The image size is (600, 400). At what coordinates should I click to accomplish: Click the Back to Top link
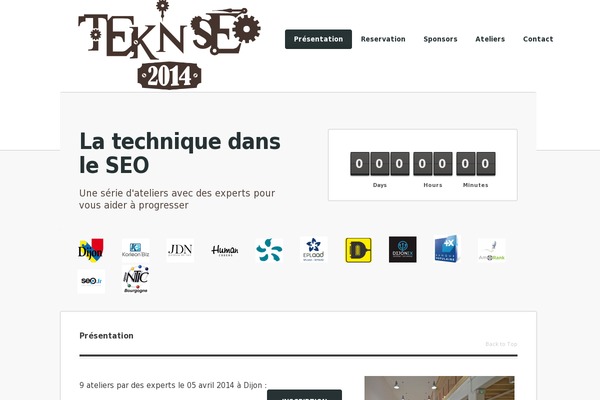point(501,344)
